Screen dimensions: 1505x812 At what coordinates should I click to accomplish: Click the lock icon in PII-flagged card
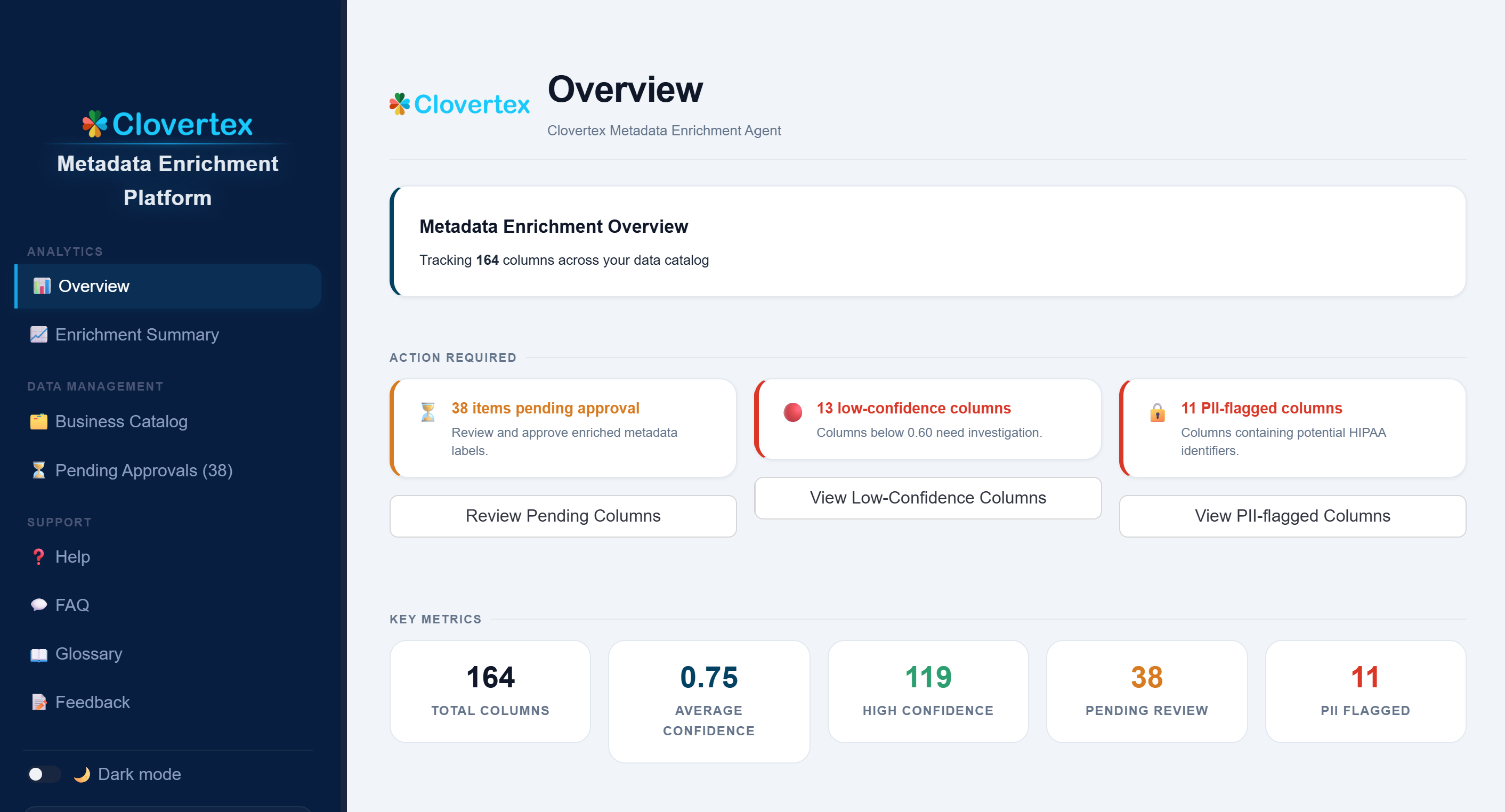point(1157,412)
